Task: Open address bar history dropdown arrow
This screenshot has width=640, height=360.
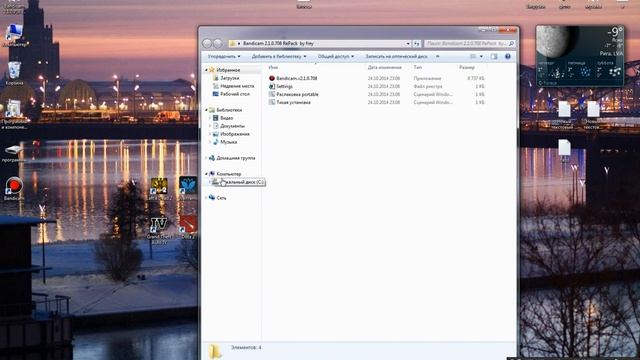Action: click(408, 43)
